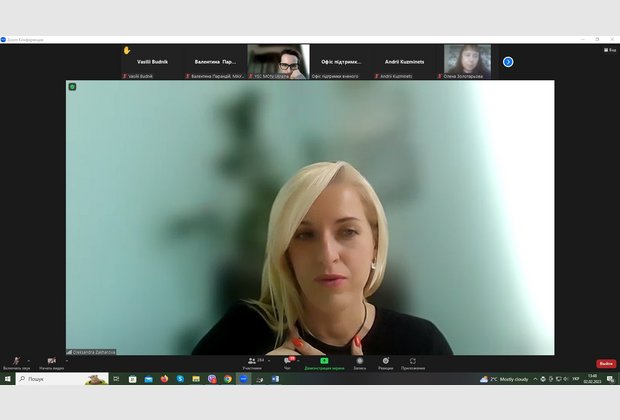Open Viber from the taskbar

pos(212,379)
